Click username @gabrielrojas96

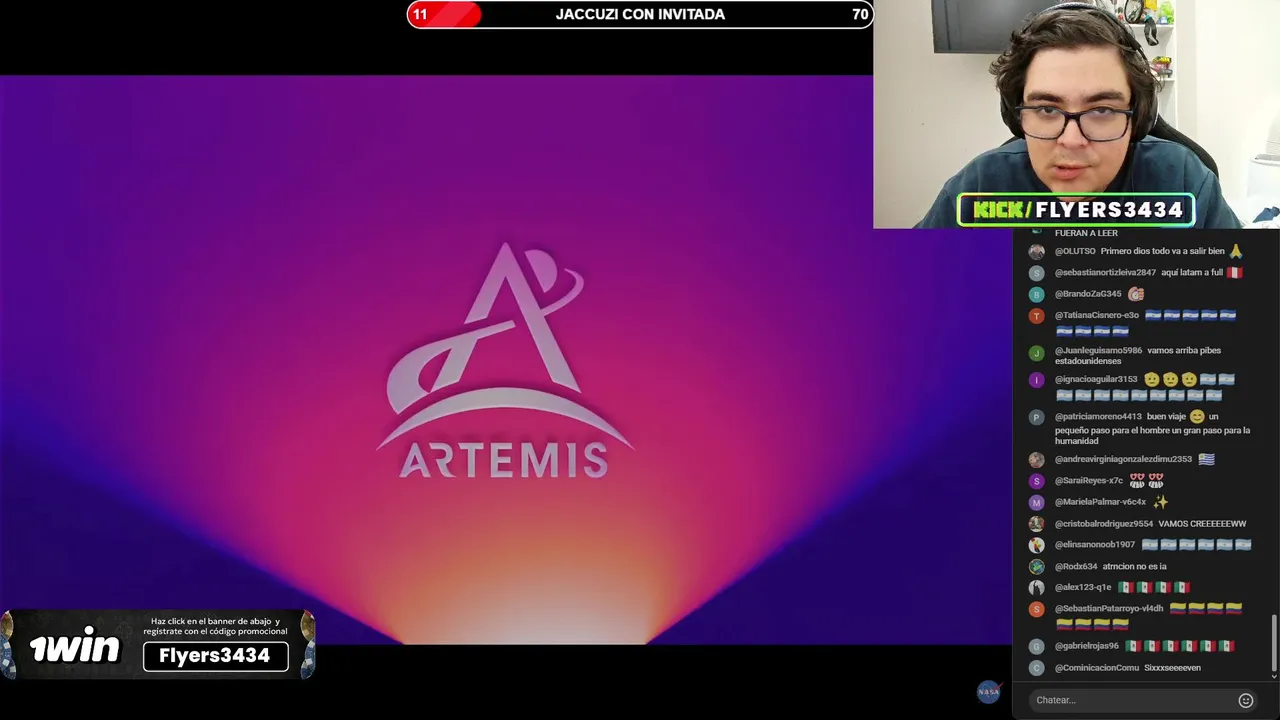(1087, 646)
